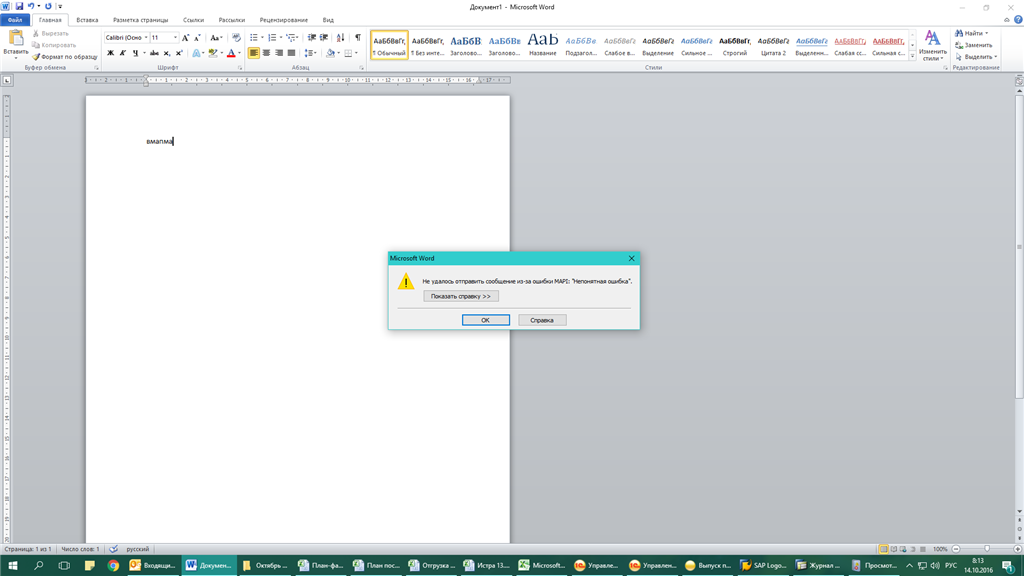The height and width of the screenshot is (576, 1024).
Task: Click OK in the error dialog
Action: (486, 320)
